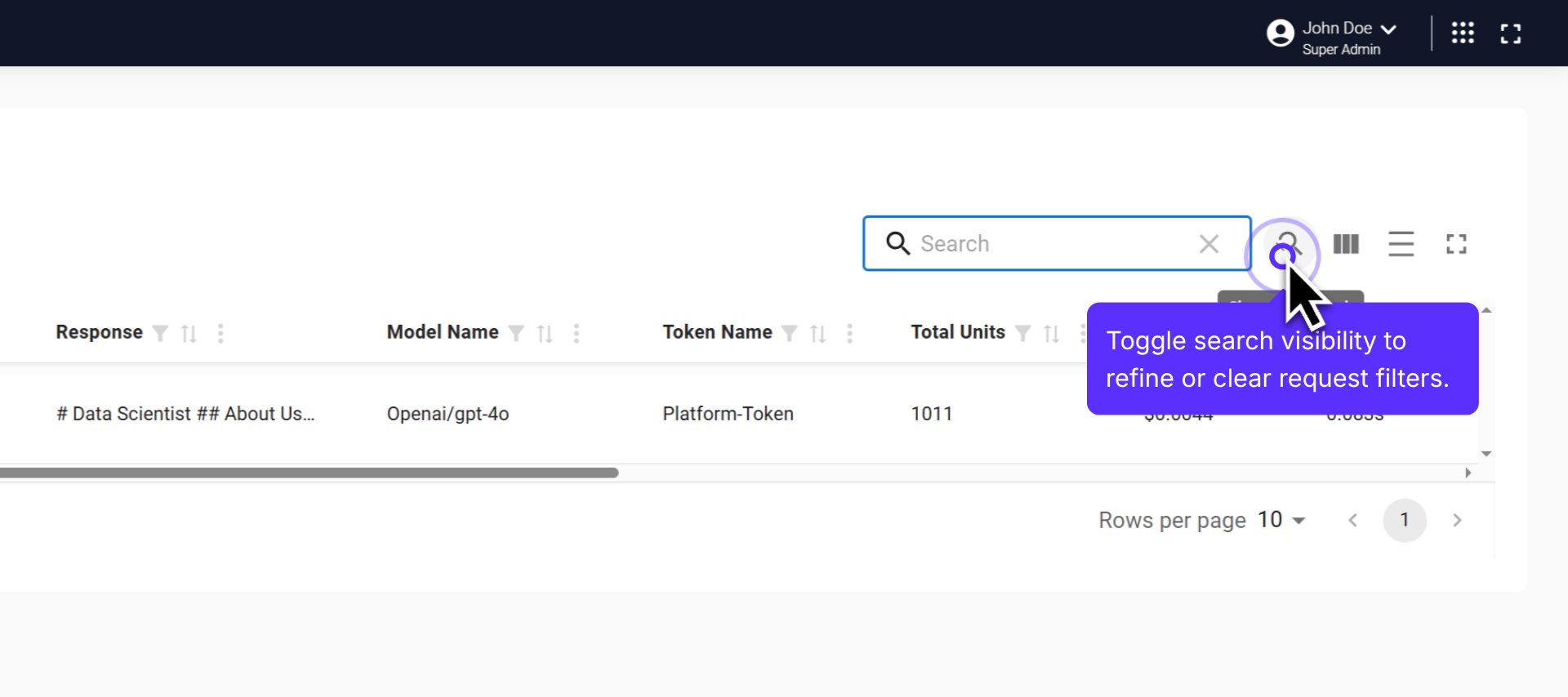Click the Search input field
The image size is (1568, 697).
click(1053, 244)
